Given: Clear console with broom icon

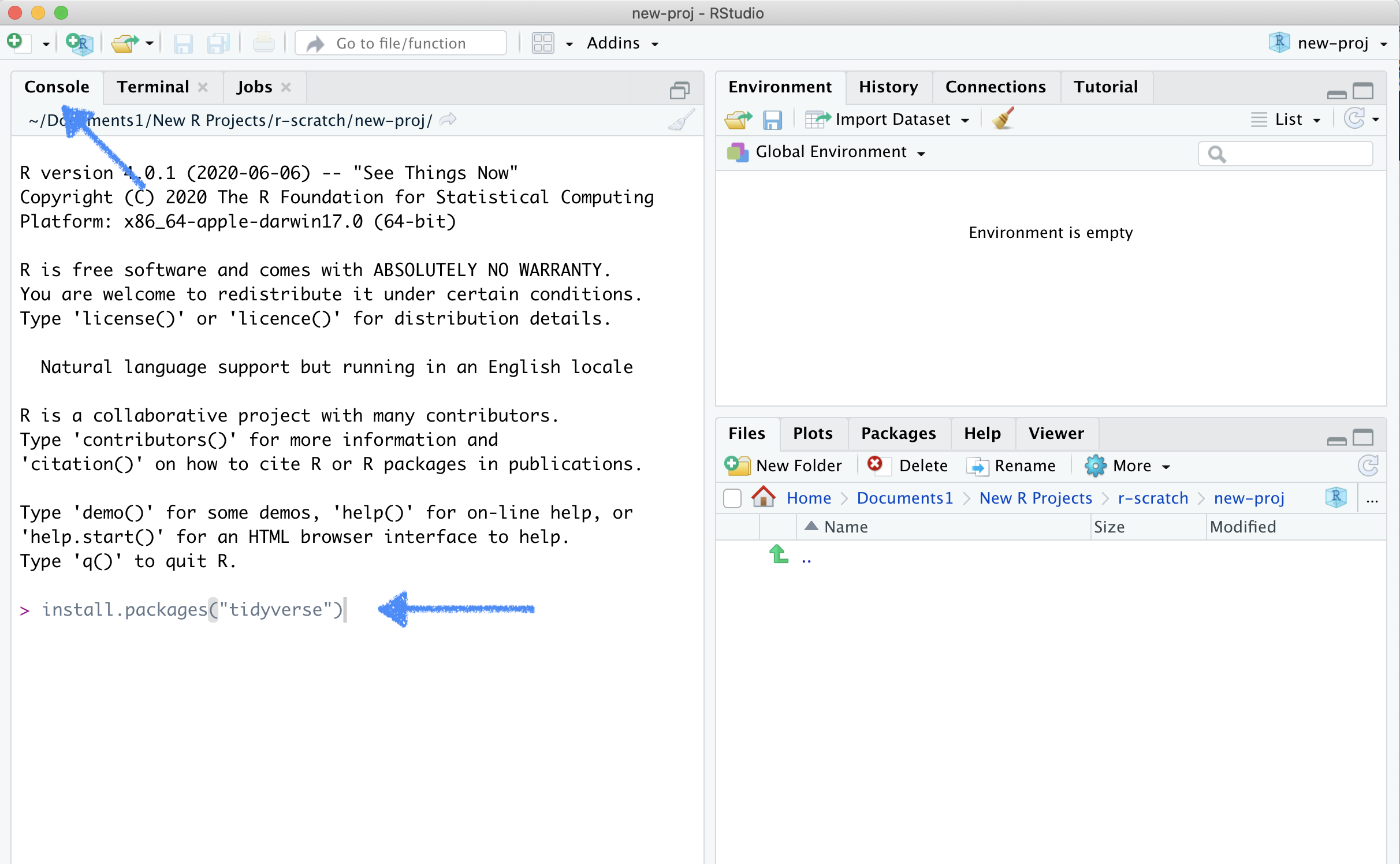Looking at the screenshot, I should point(682,120).
